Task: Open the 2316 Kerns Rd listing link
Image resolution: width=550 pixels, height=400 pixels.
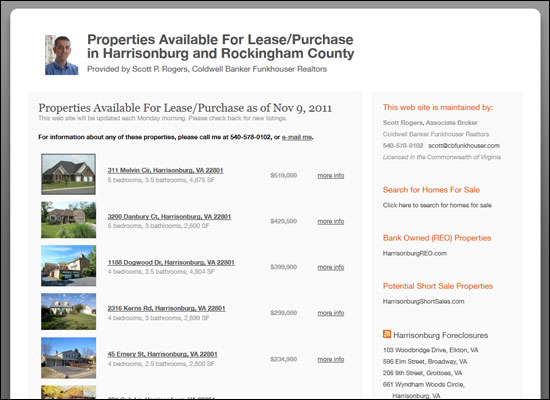Action: [166, 308]
